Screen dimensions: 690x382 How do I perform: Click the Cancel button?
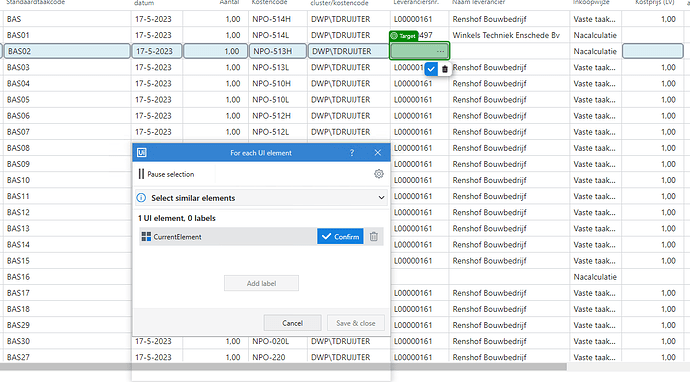pyautogui.click(x=292, y=323)
